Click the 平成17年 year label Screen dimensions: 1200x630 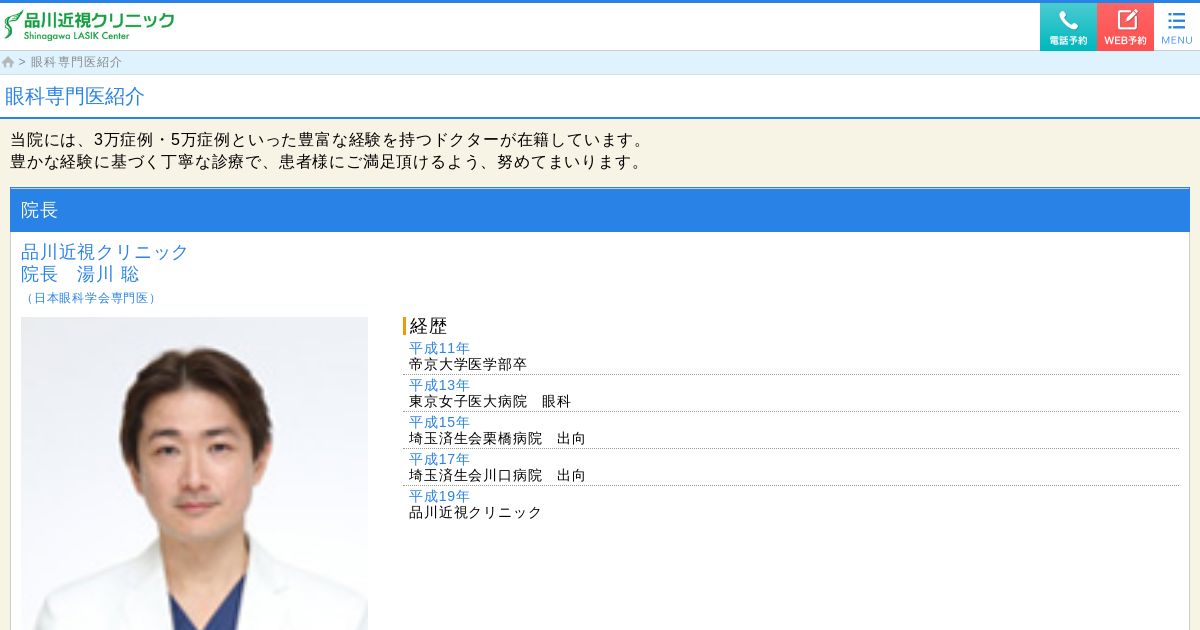coord(439,459)
